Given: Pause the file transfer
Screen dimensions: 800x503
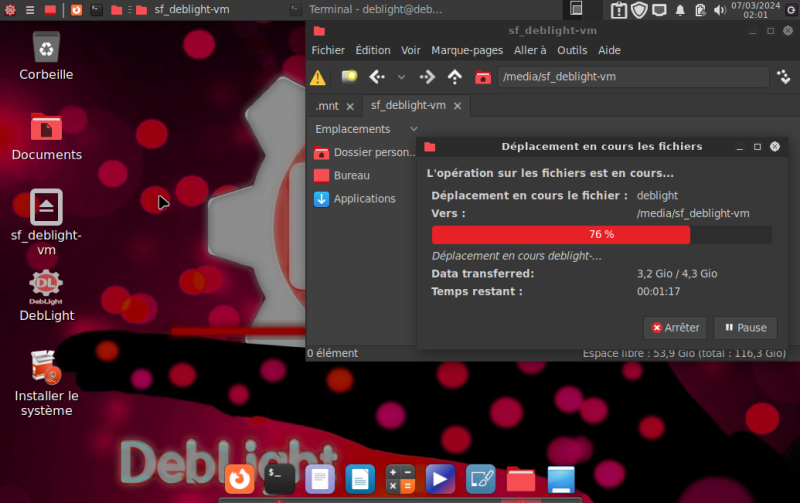Looking at the screenshot, I should pos(745,328).
